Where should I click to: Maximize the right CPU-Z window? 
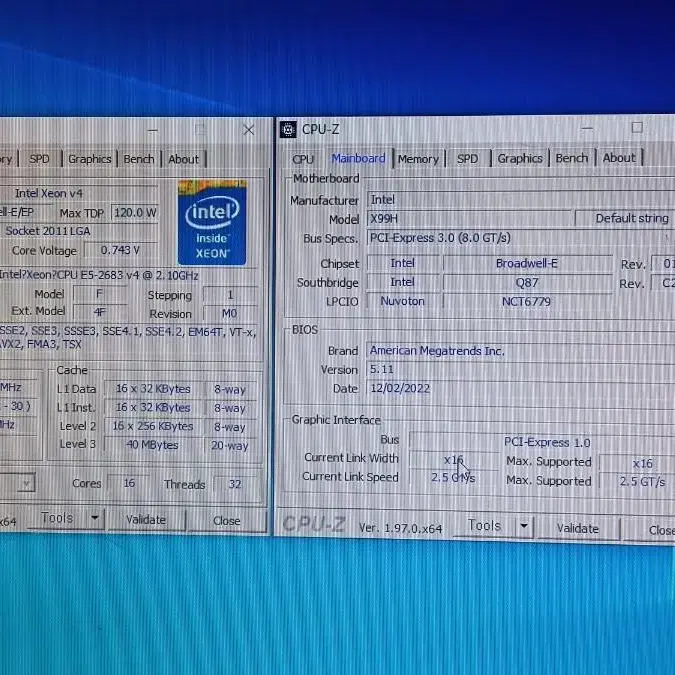click(637, 127)
